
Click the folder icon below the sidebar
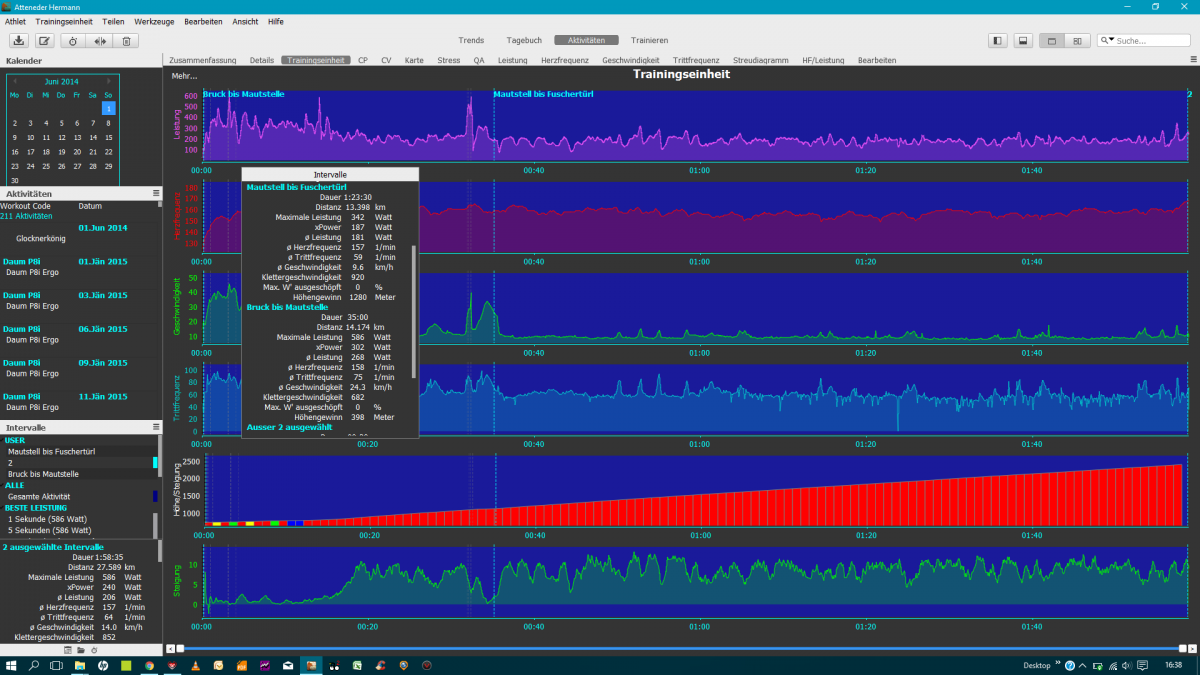(81, 650)
